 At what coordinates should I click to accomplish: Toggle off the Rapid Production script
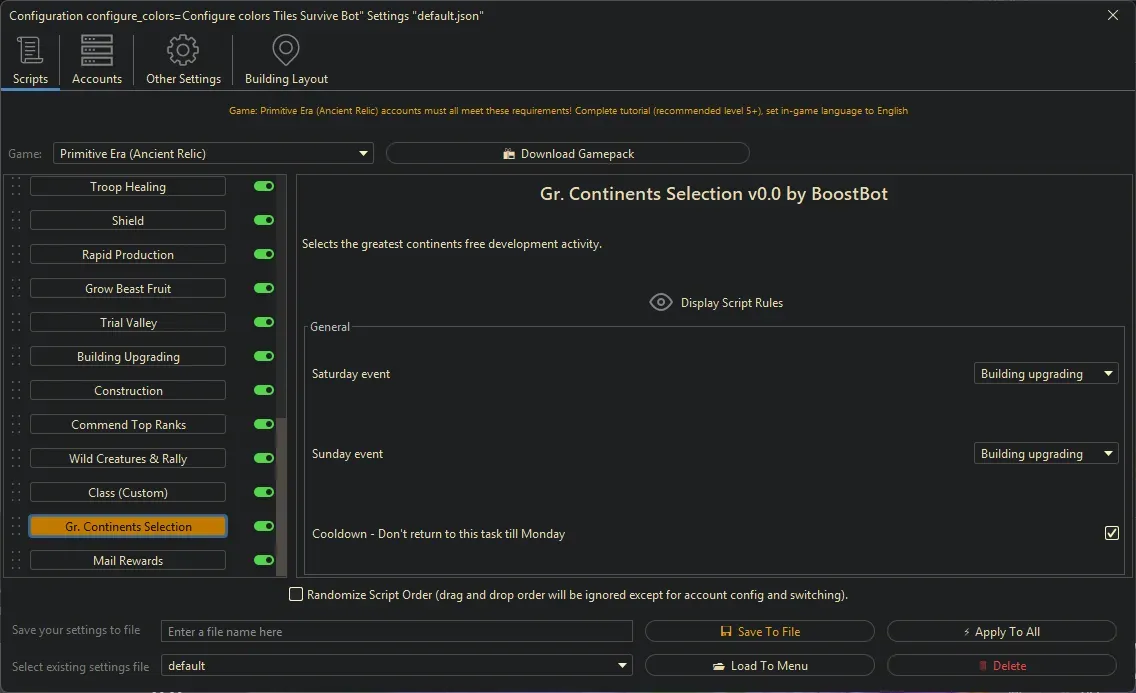[x=264, y=255]
